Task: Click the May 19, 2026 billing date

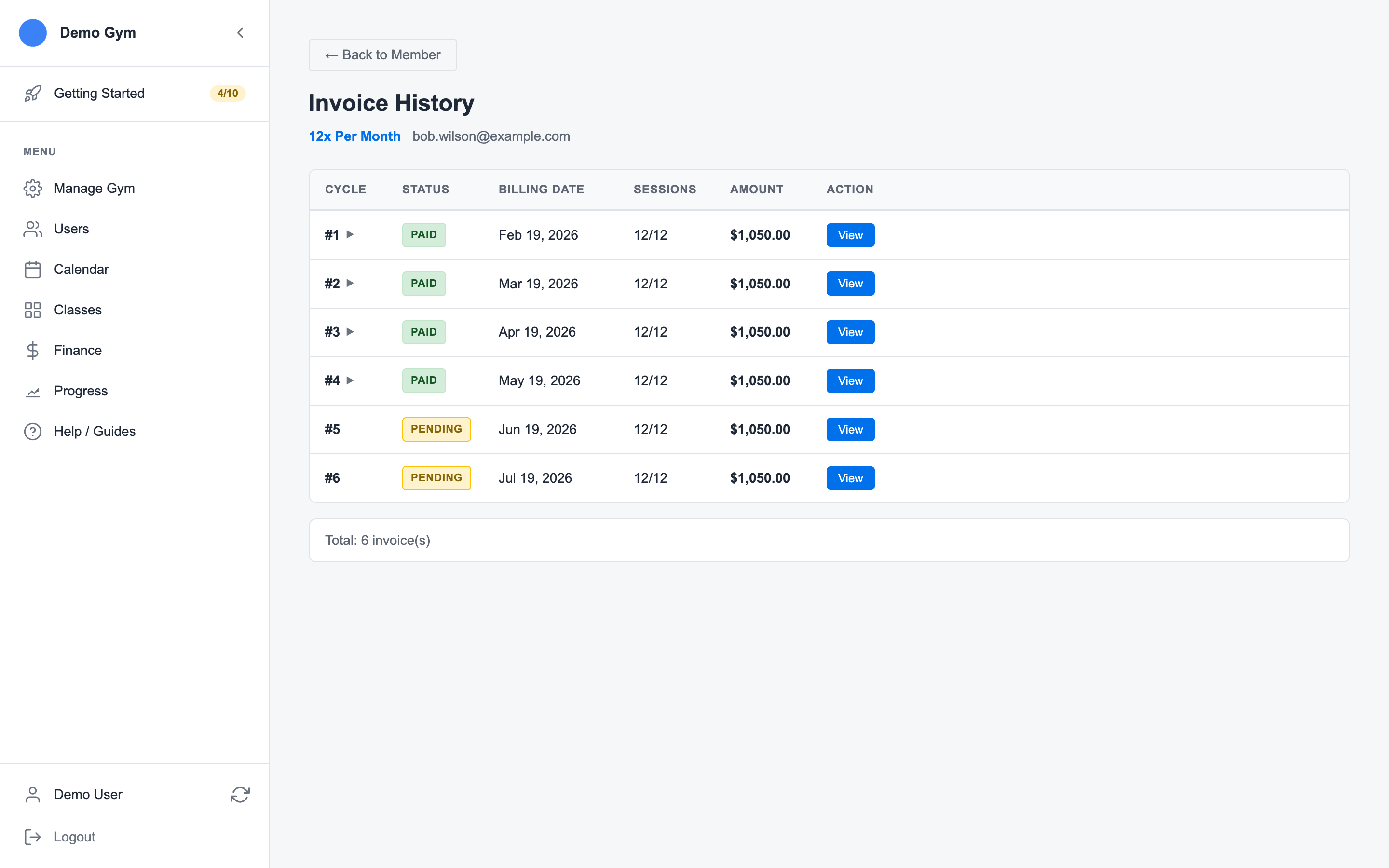Action: pyautogui.click(x=539, y=380)
